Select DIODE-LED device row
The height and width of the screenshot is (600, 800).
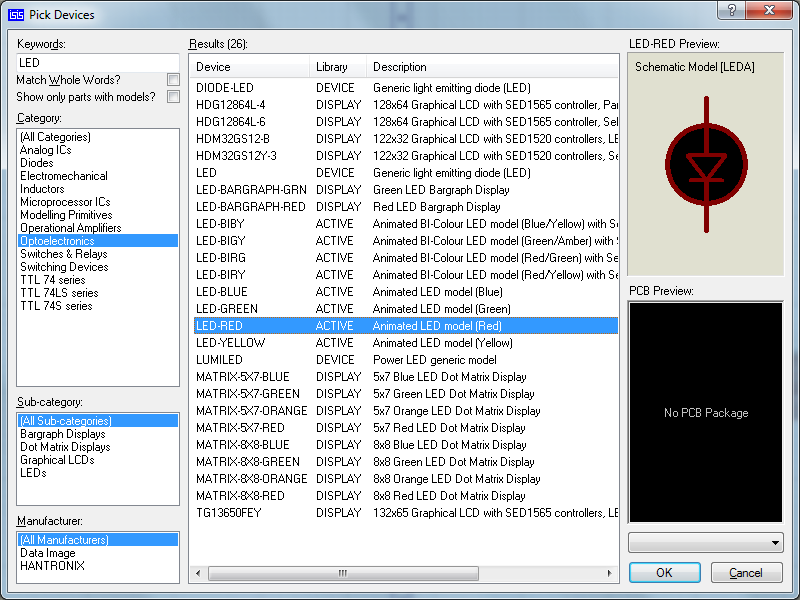406,88
